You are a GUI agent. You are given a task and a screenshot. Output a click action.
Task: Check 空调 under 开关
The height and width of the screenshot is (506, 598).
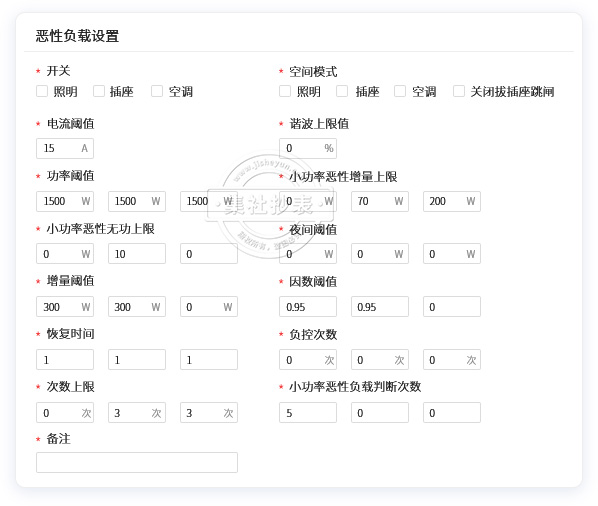157,91
